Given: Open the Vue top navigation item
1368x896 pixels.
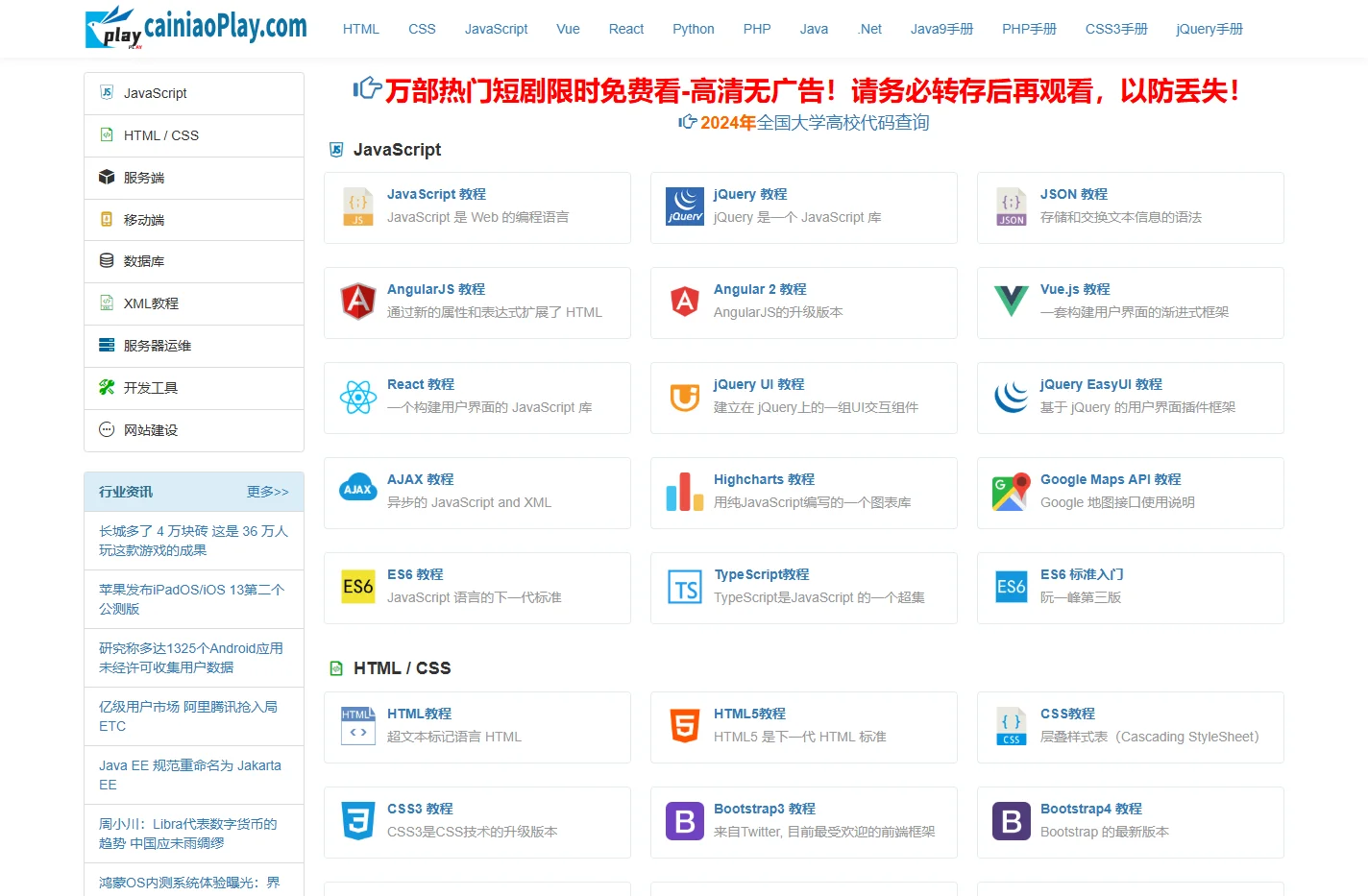Looking at the screenshot, I should (568, 29).
